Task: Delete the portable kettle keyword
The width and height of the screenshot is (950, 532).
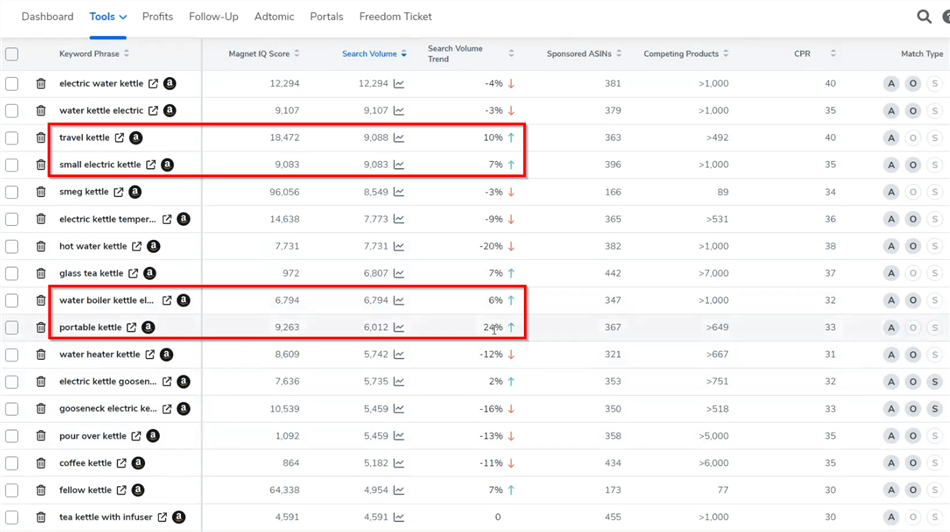Action: [x=41, y=327]
